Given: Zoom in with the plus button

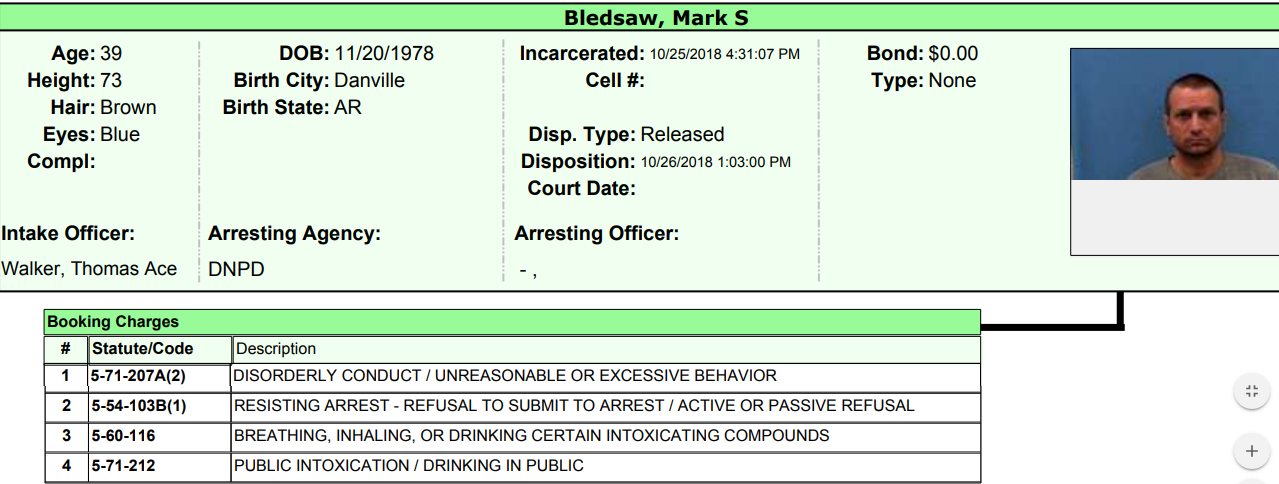Looking at the screenshot, I should click(x=1251, y=451).
